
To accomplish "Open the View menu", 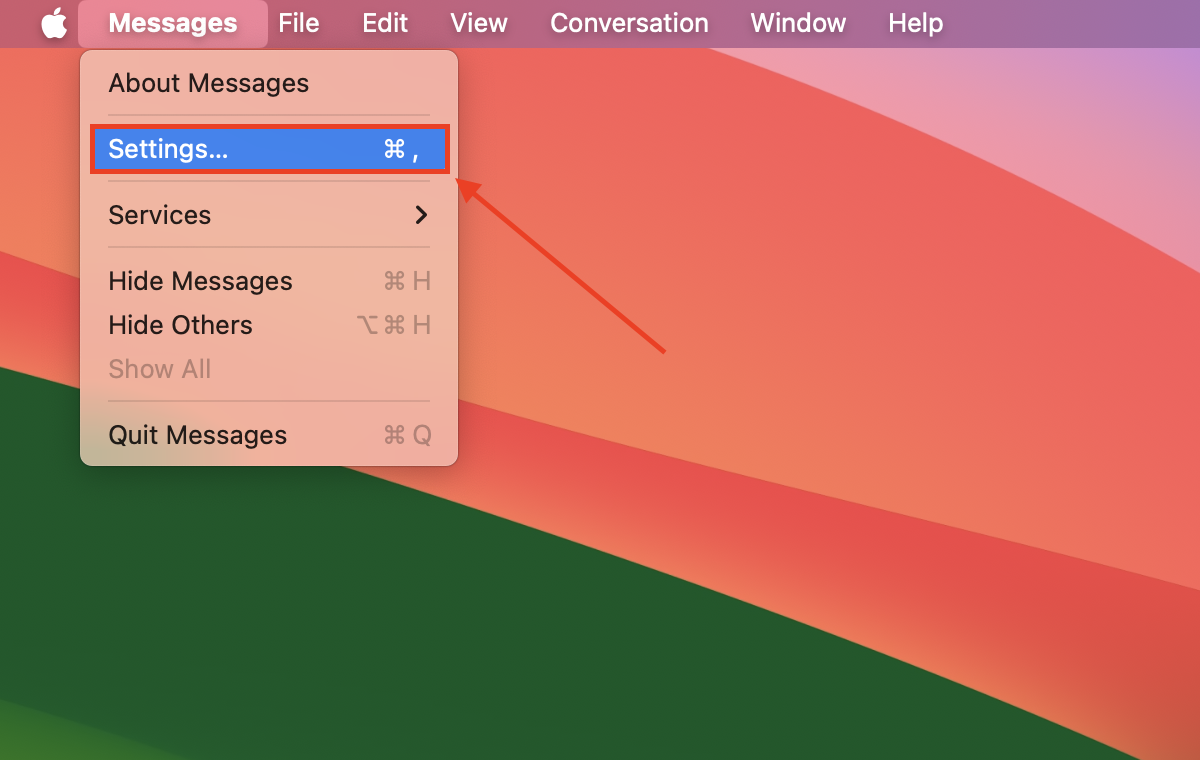I will tap(477, 22).
